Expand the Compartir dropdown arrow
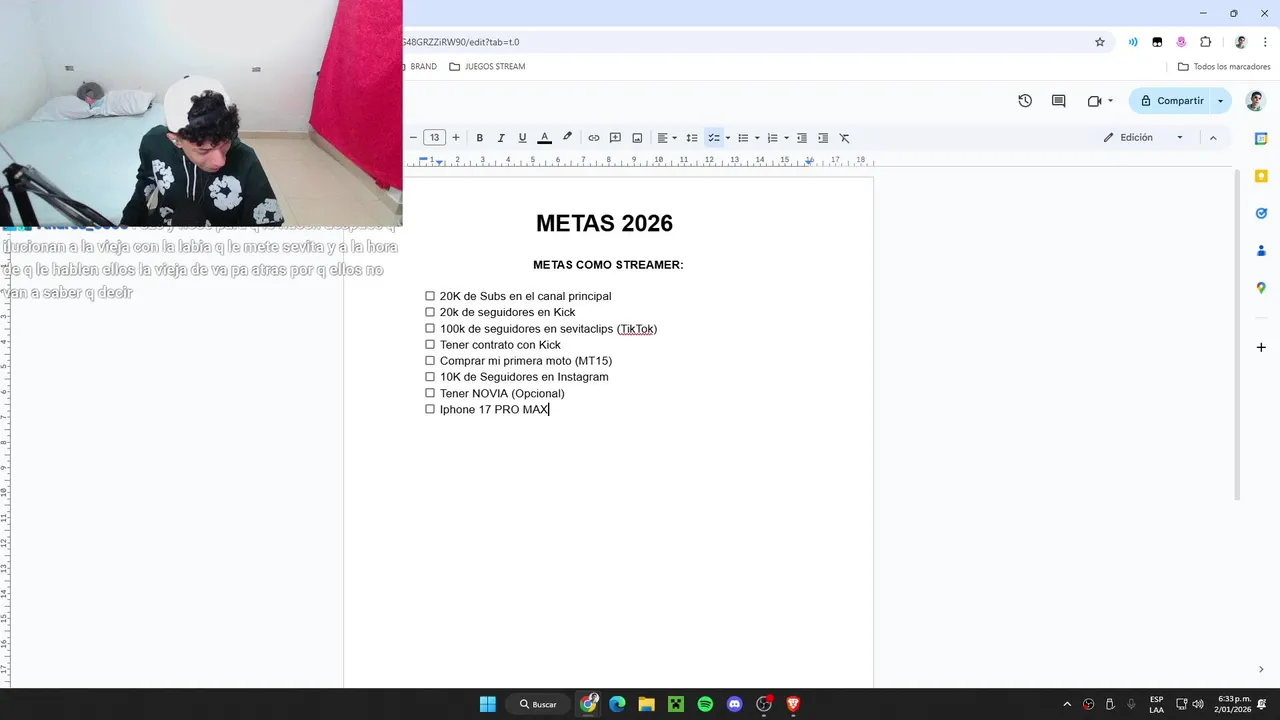1280x720 pixels. coord(1220,101)
